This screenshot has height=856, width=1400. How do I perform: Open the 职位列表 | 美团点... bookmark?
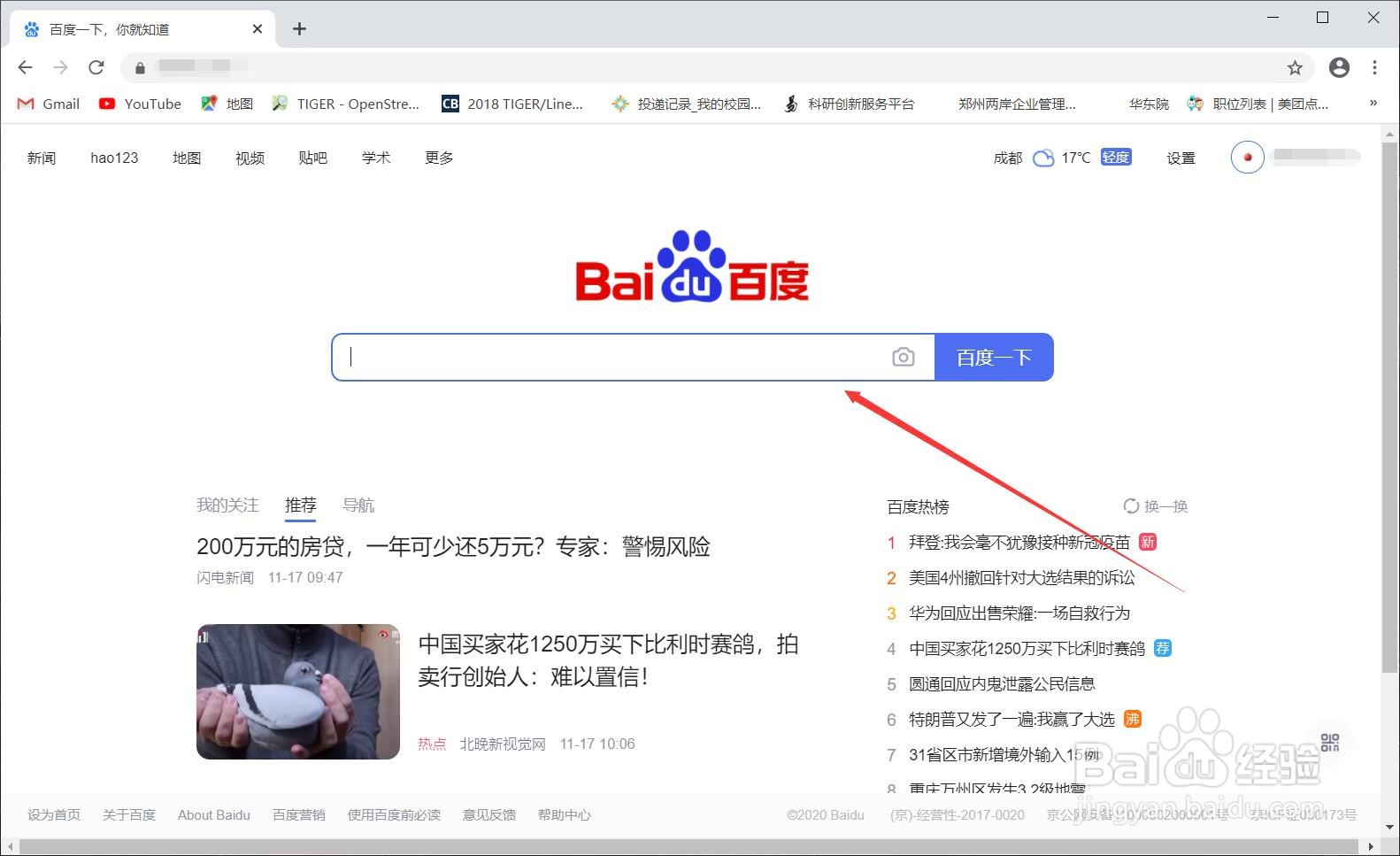click(1258, 104)
